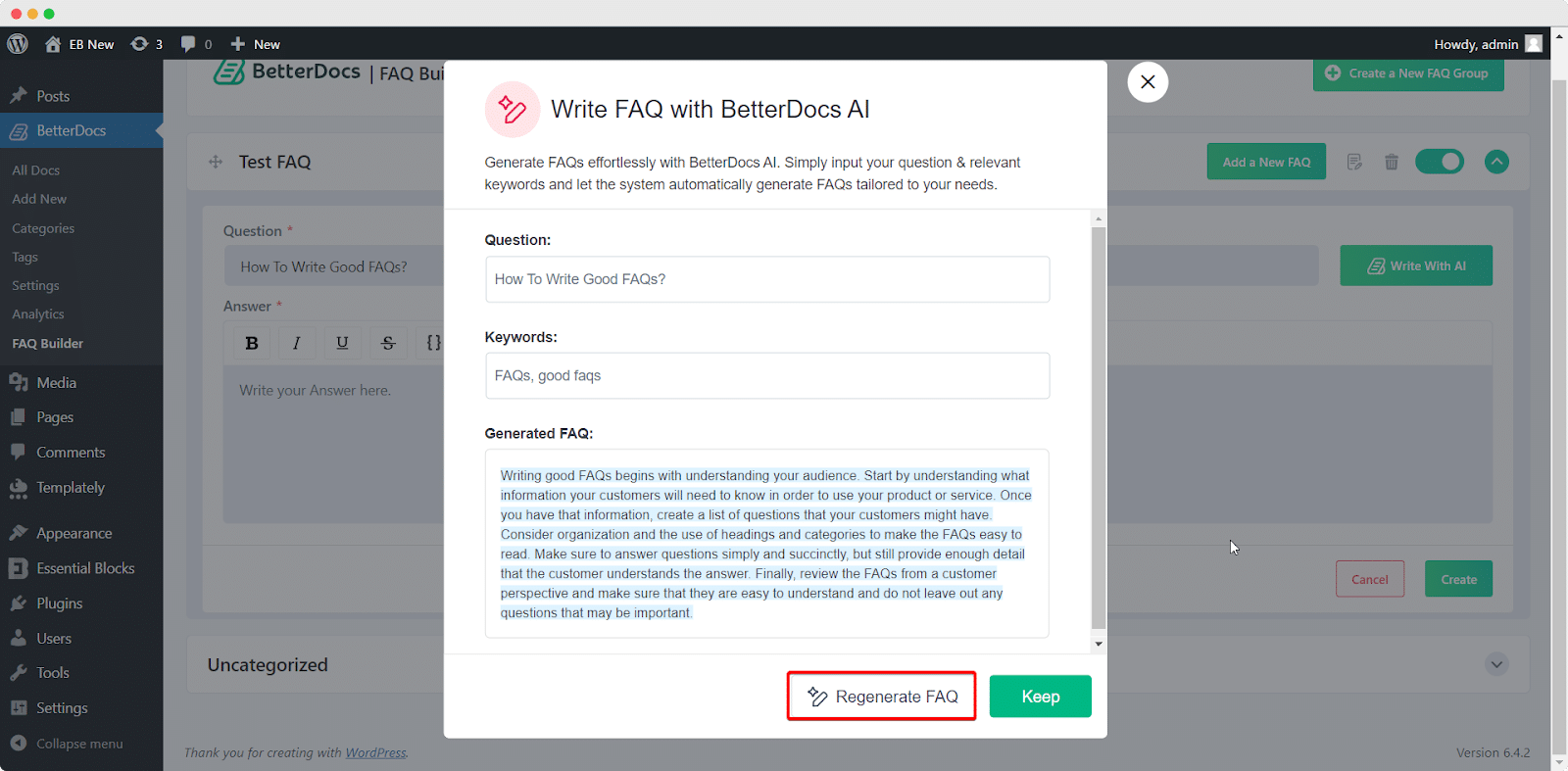Click the edit note icon beside the trash icon

tap(1354, 162)
